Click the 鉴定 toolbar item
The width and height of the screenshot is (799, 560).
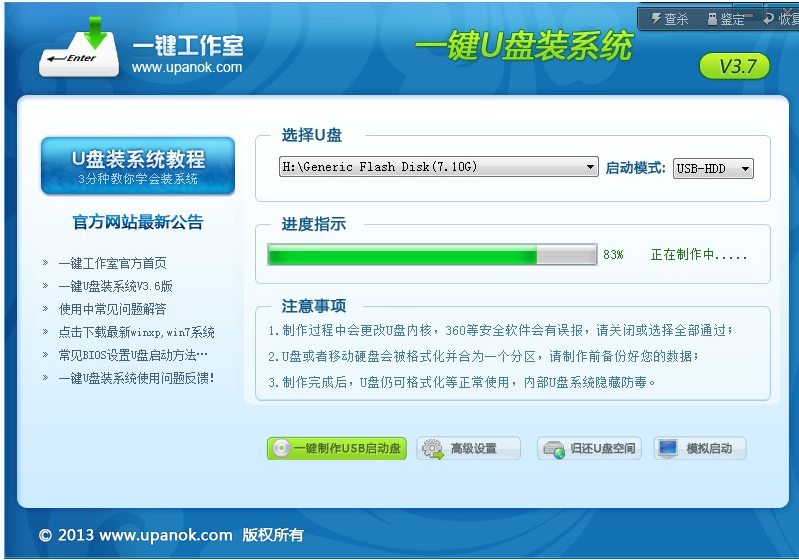[x=725, y=19]
